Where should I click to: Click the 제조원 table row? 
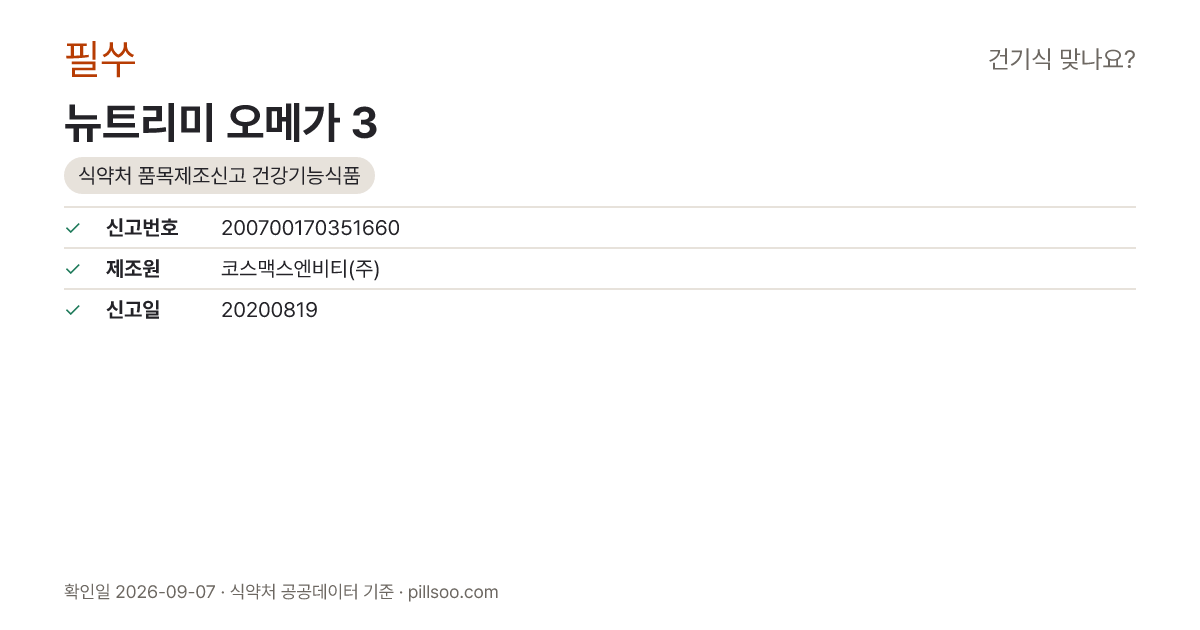point(600,269)
